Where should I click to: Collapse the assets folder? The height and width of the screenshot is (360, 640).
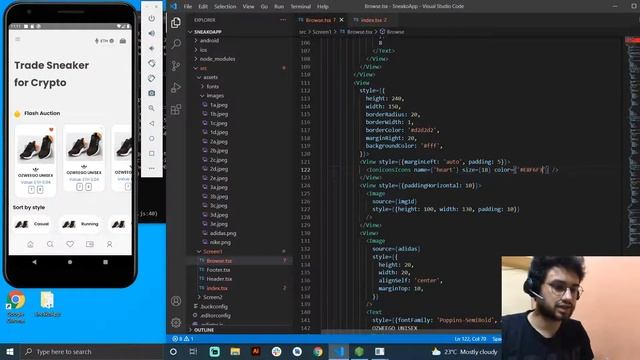tap(210, 77)
